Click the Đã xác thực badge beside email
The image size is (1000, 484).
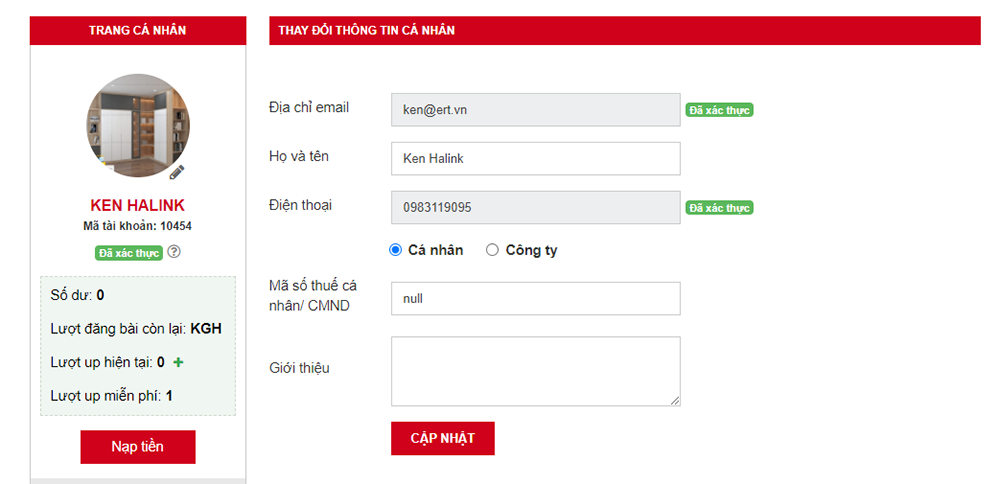[x=719, y=110]
